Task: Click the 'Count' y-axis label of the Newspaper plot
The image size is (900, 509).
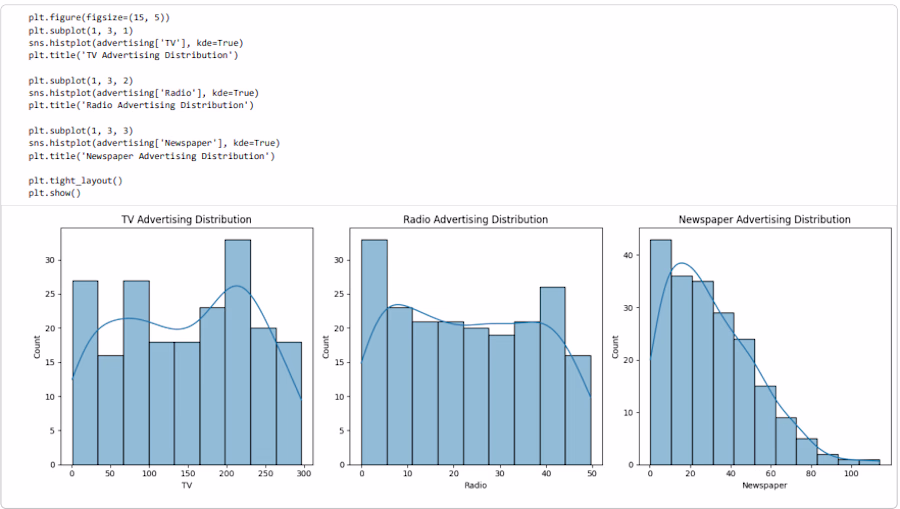Action: [615, 346]
